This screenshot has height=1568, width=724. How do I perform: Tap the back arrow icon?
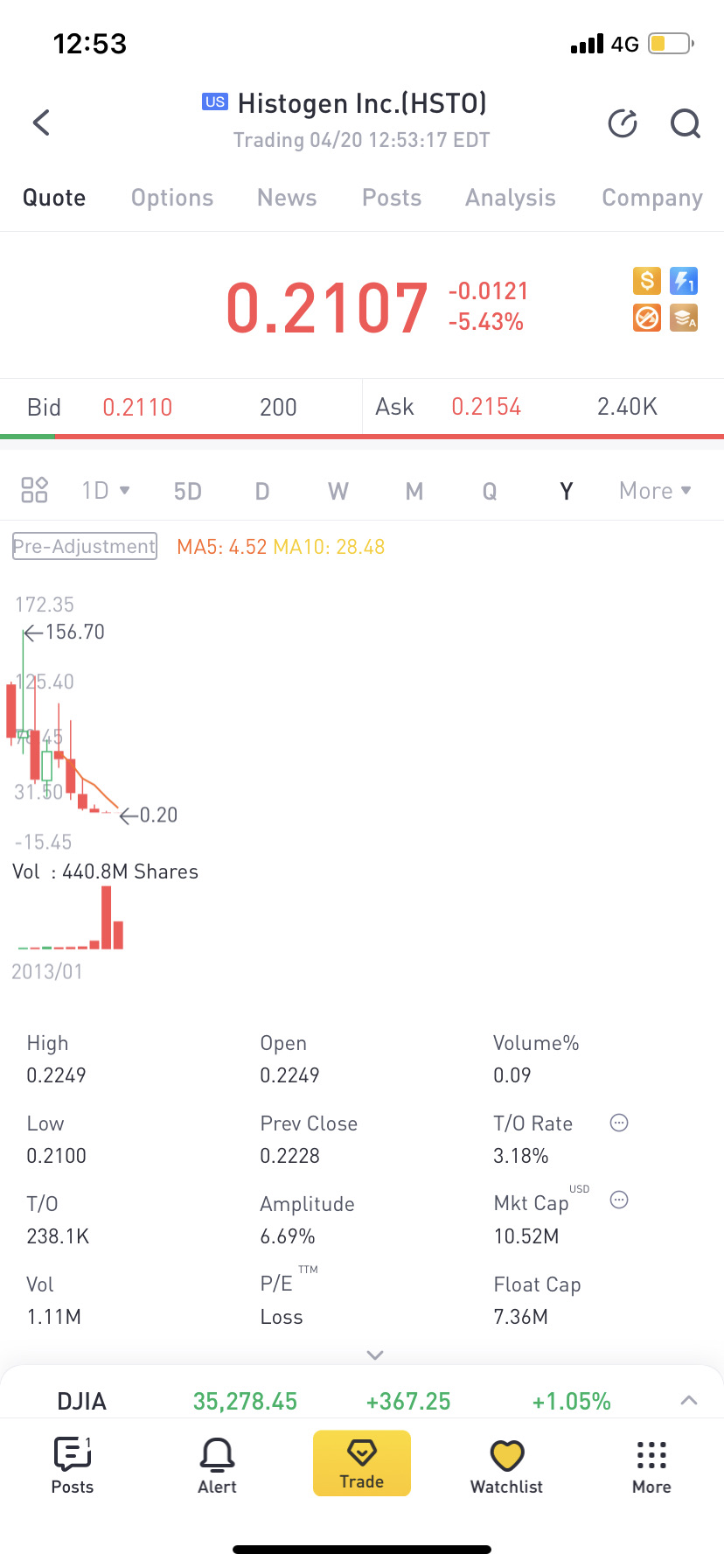click(x=41, y=122)
